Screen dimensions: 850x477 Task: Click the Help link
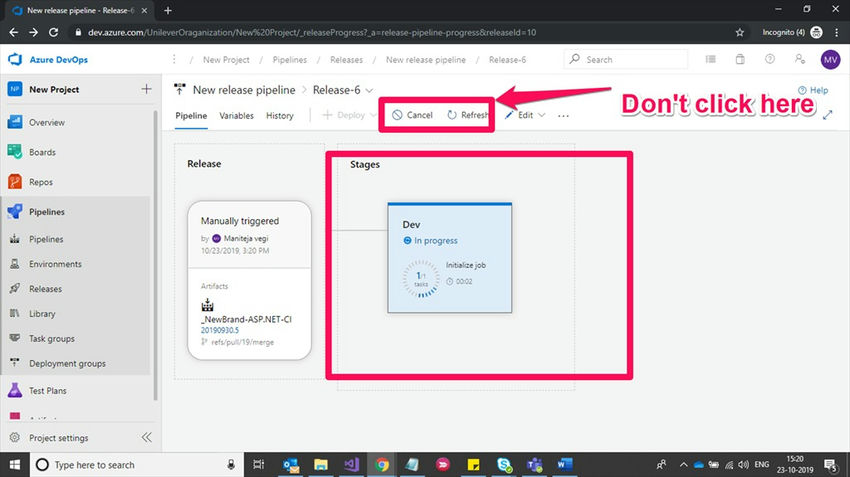pyautogui.click(x=813, y=90)
